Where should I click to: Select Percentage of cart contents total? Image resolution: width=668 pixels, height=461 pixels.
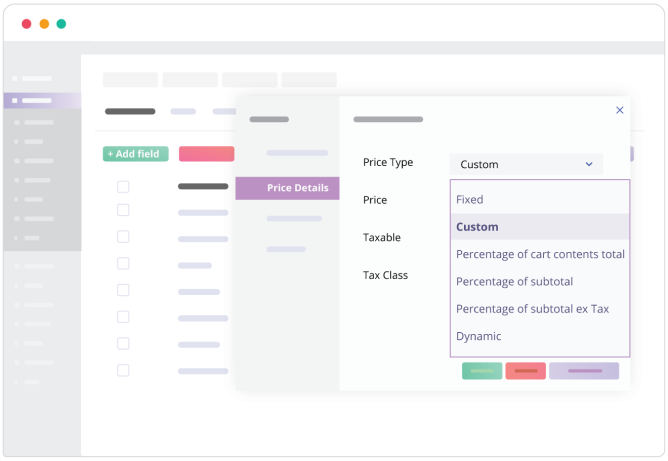click(540, 254)
